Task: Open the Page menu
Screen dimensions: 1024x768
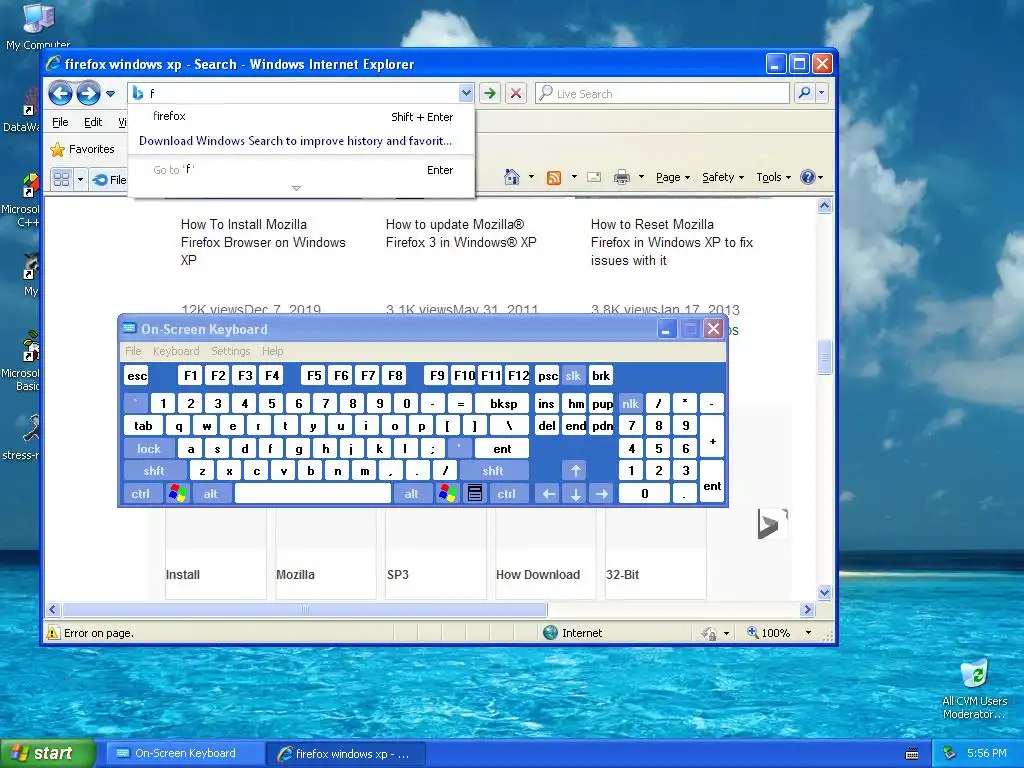Action: coord(673,177)
